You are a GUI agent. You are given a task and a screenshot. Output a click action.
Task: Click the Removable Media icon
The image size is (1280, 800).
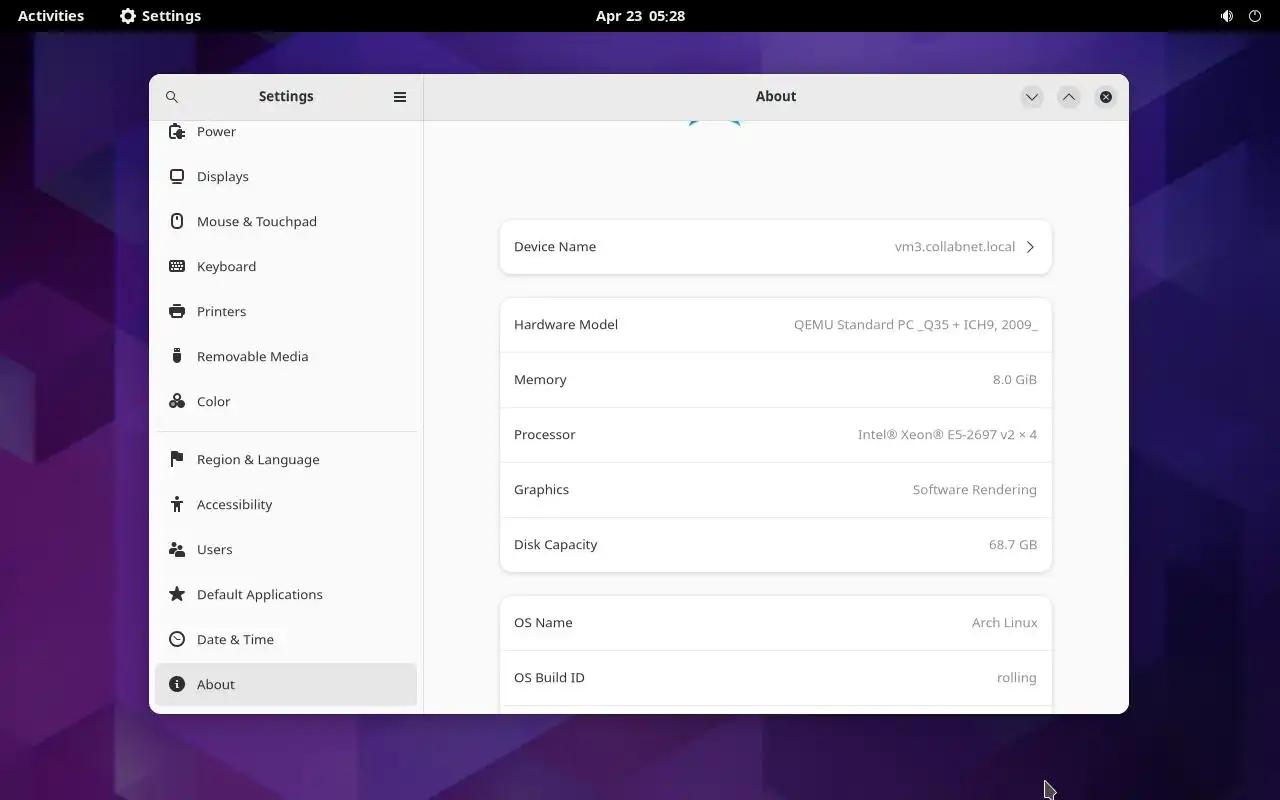[x=177, y=356]
